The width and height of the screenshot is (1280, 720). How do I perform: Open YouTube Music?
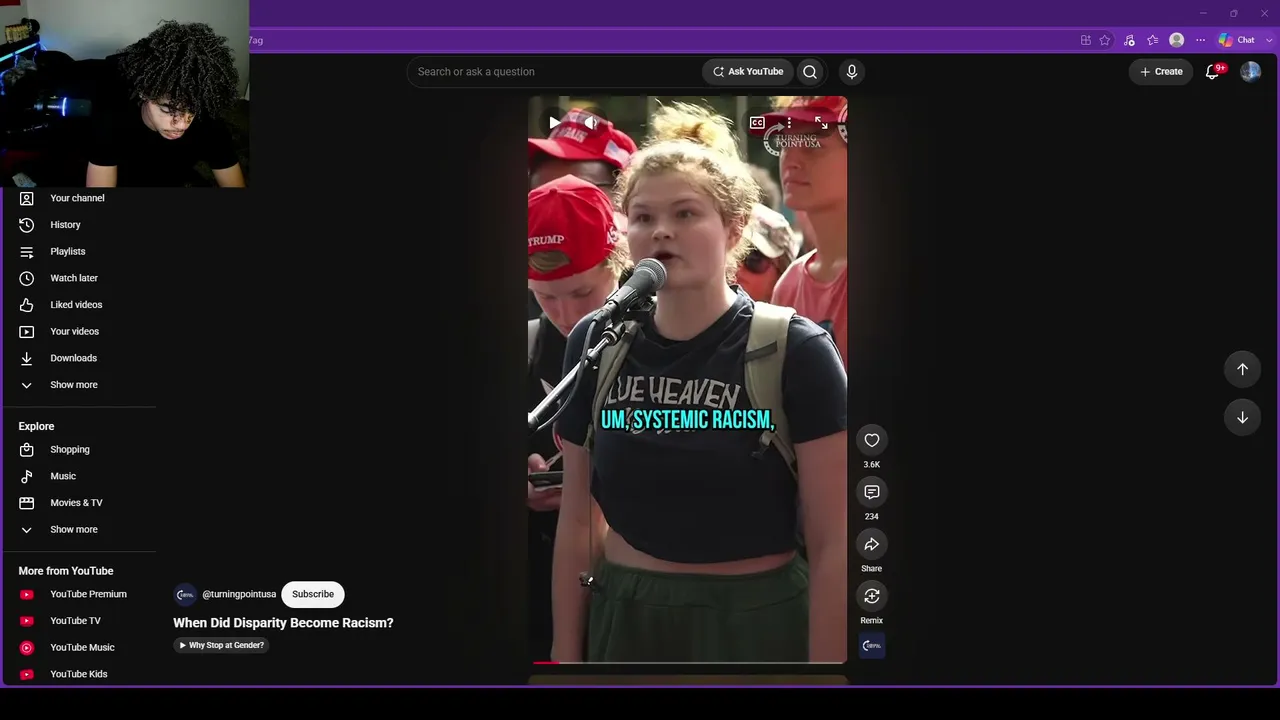[80, 647]
